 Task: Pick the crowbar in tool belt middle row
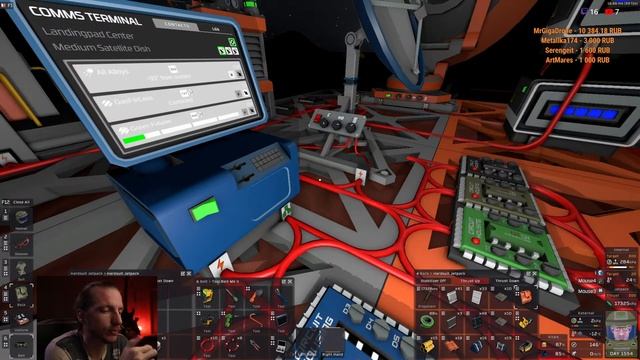[257, 320]
